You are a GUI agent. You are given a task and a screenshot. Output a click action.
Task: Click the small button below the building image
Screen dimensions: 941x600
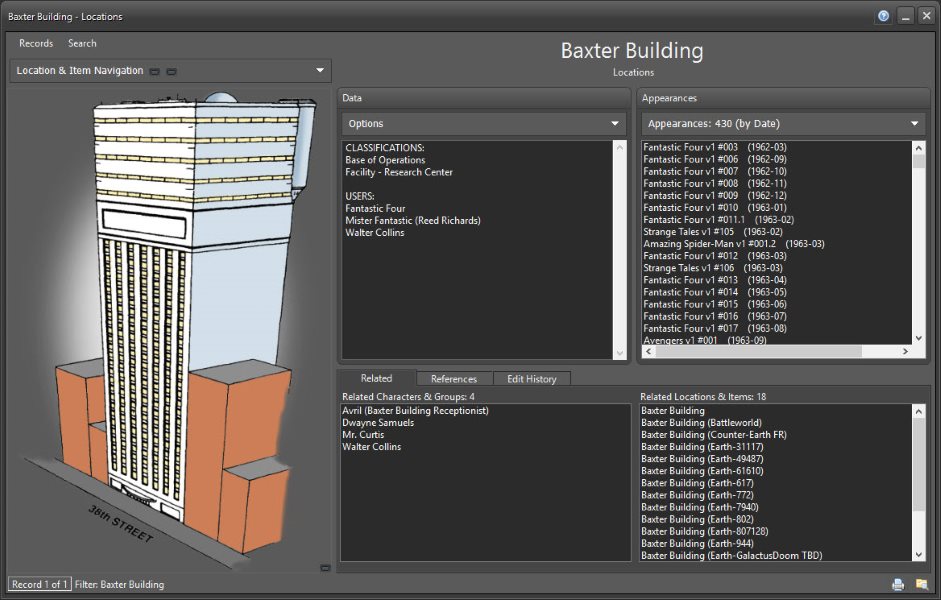click(325, 568)
